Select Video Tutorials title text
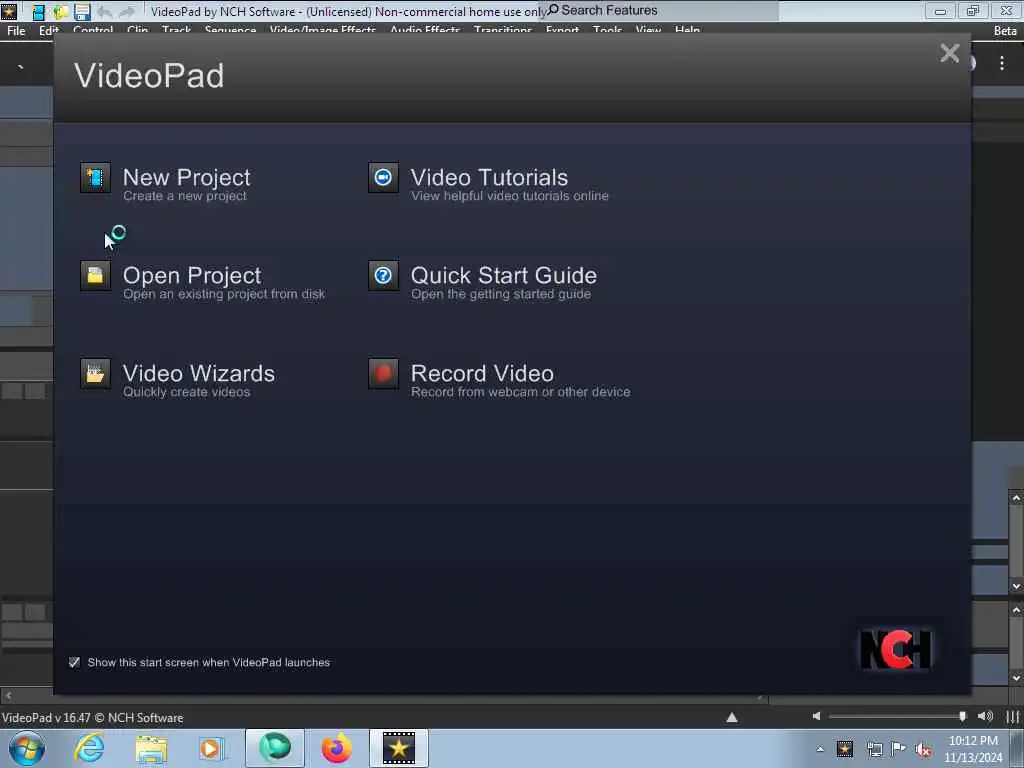1024x768 pixels. point(489,177)
